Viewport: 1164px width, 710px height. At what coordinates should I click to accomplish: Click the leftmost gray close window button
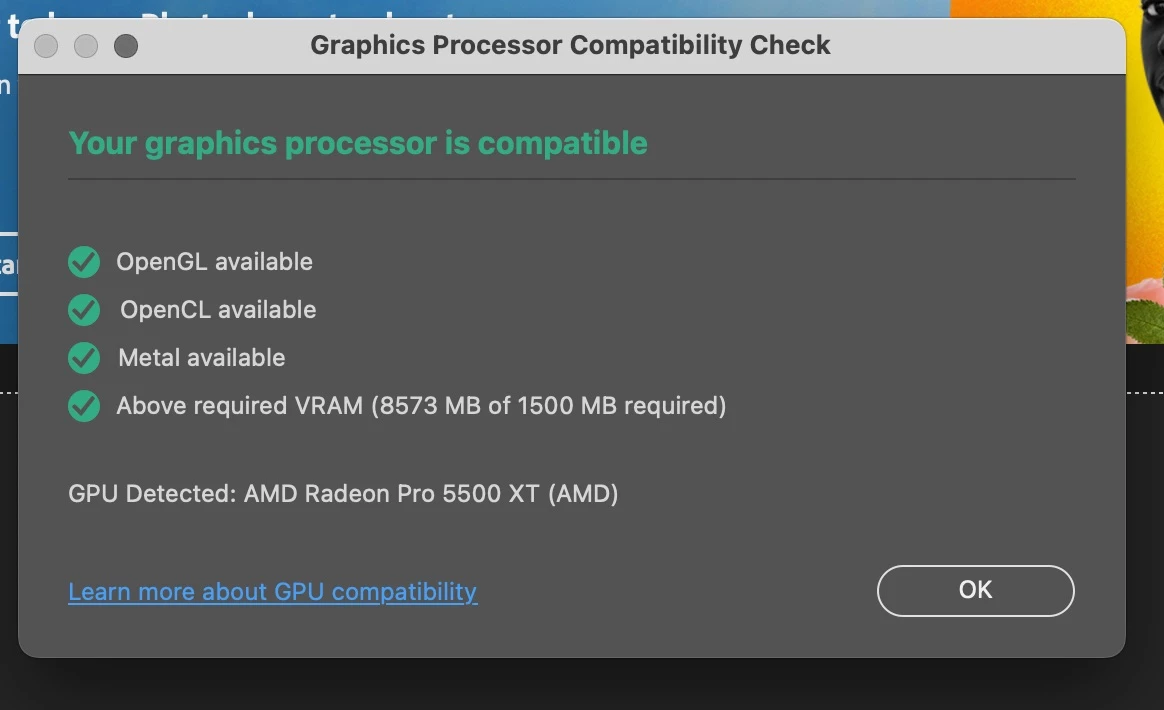46,46
